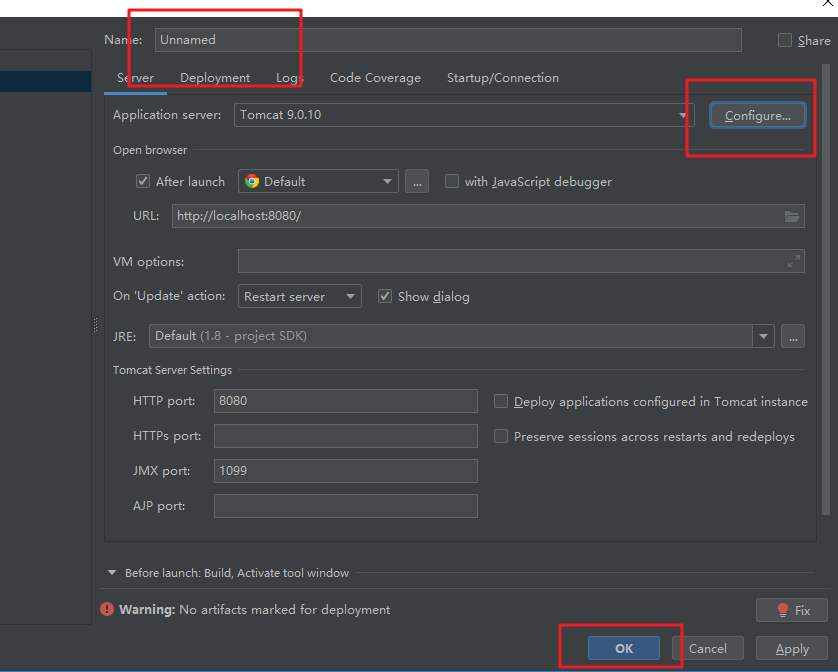Click the Name field containing Unnamed
The width and height of the screenshot is (838, 672).
pos(448,40)
